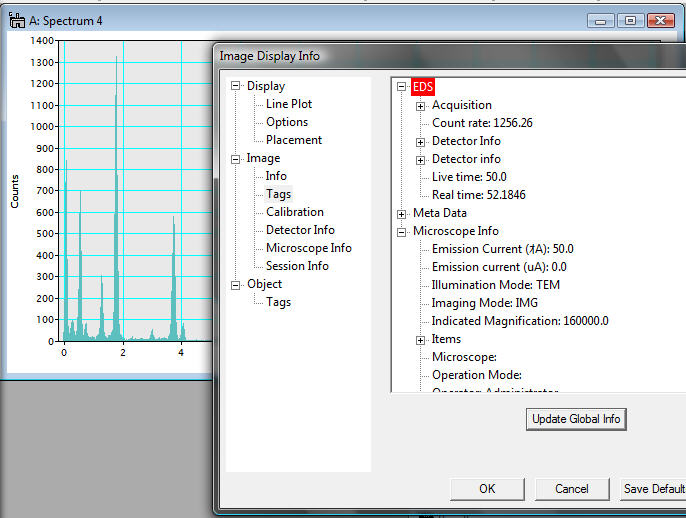Maximize the Spectrum 4 window
The image size is (686, 518).
pos(630,21)
